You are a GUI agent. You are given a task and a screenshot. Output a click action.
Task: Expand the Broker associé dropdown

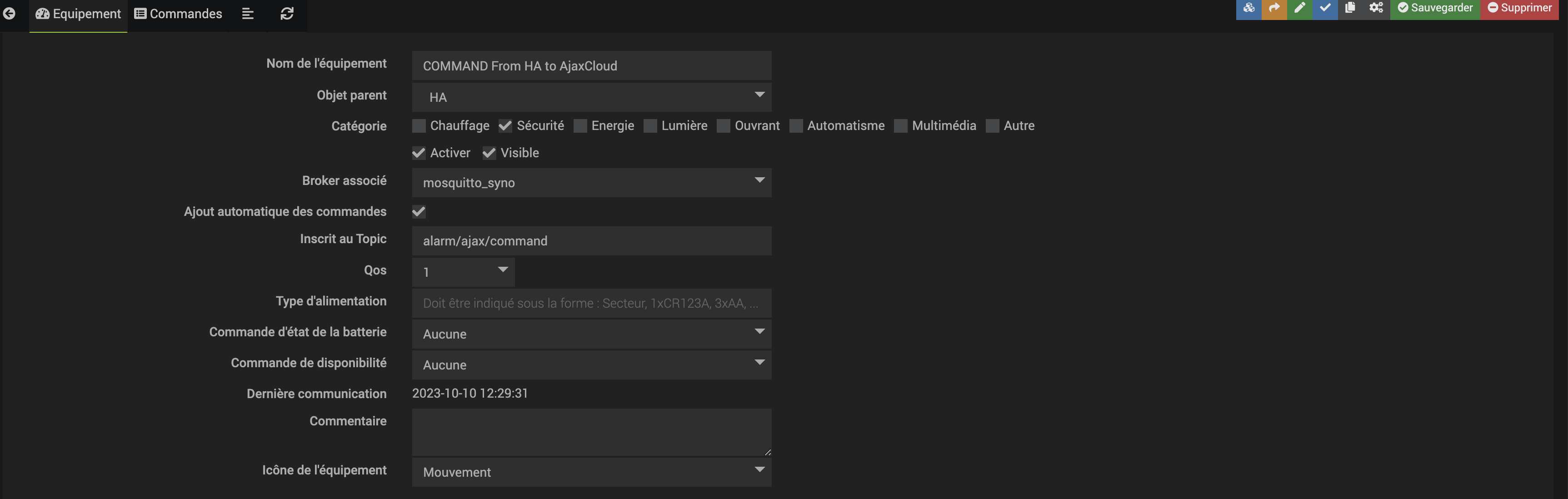click(x=591, y=183)
